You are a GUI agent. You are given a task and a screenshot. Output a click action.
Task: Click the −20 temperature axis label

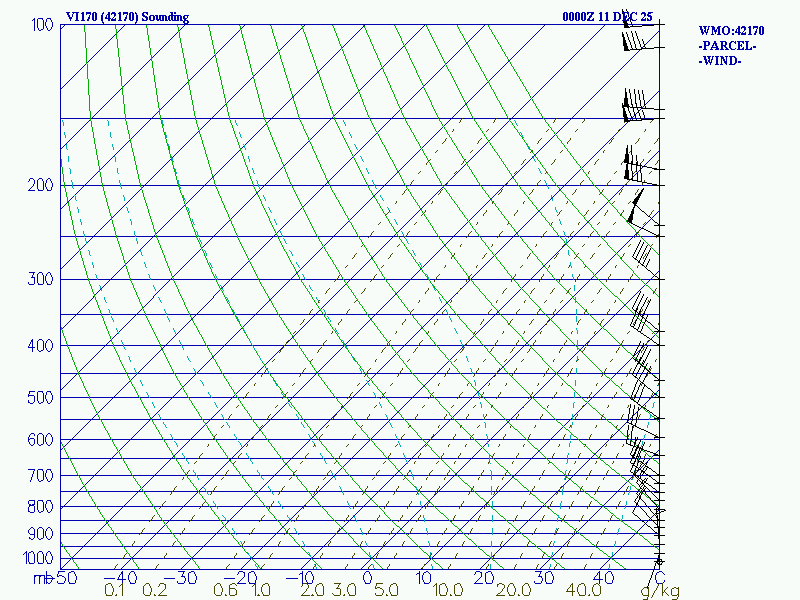point(240,578)
